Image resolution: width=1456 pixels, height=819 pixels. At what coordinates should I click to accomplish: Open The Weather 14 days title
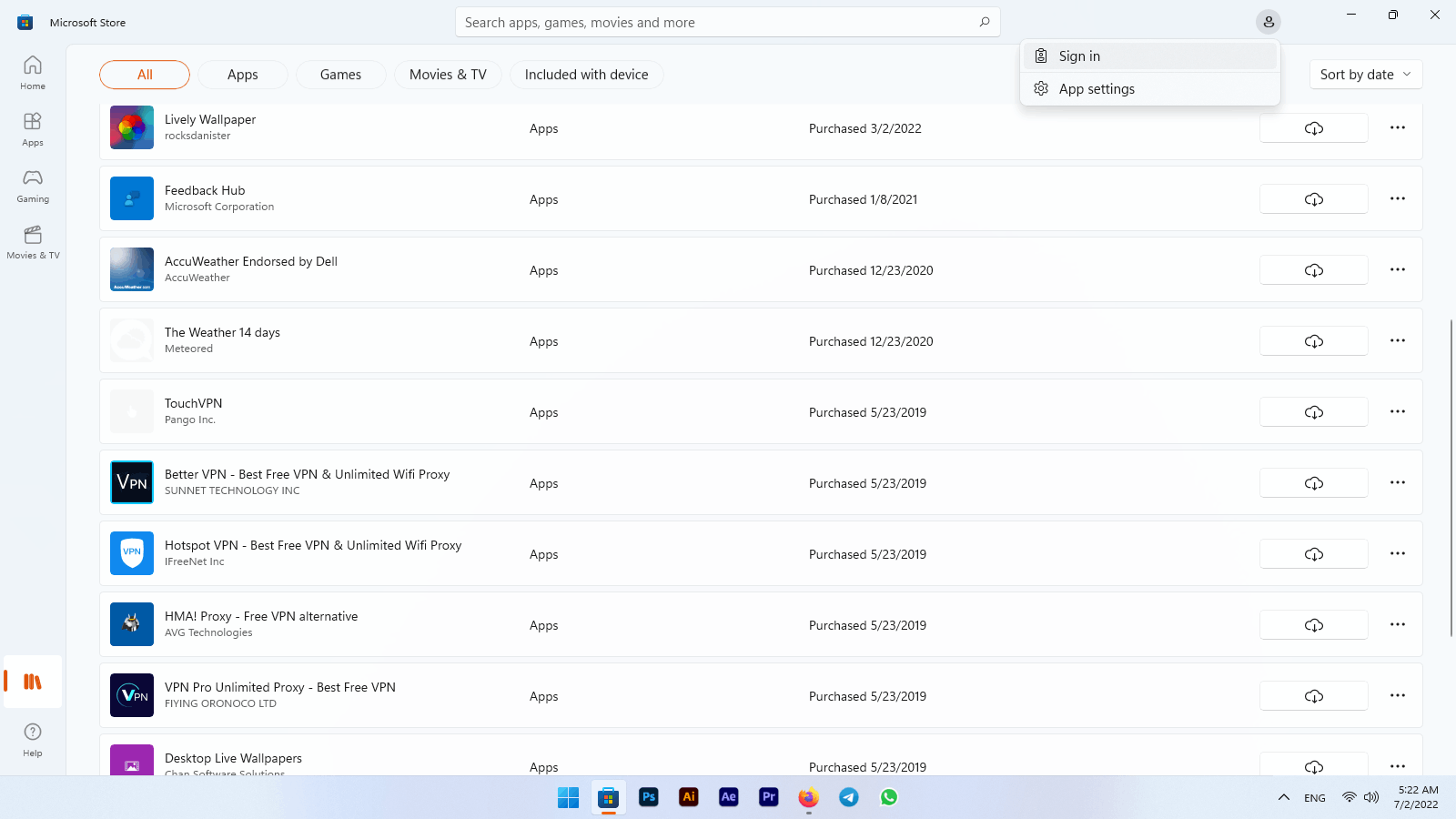tap(222, 332)
